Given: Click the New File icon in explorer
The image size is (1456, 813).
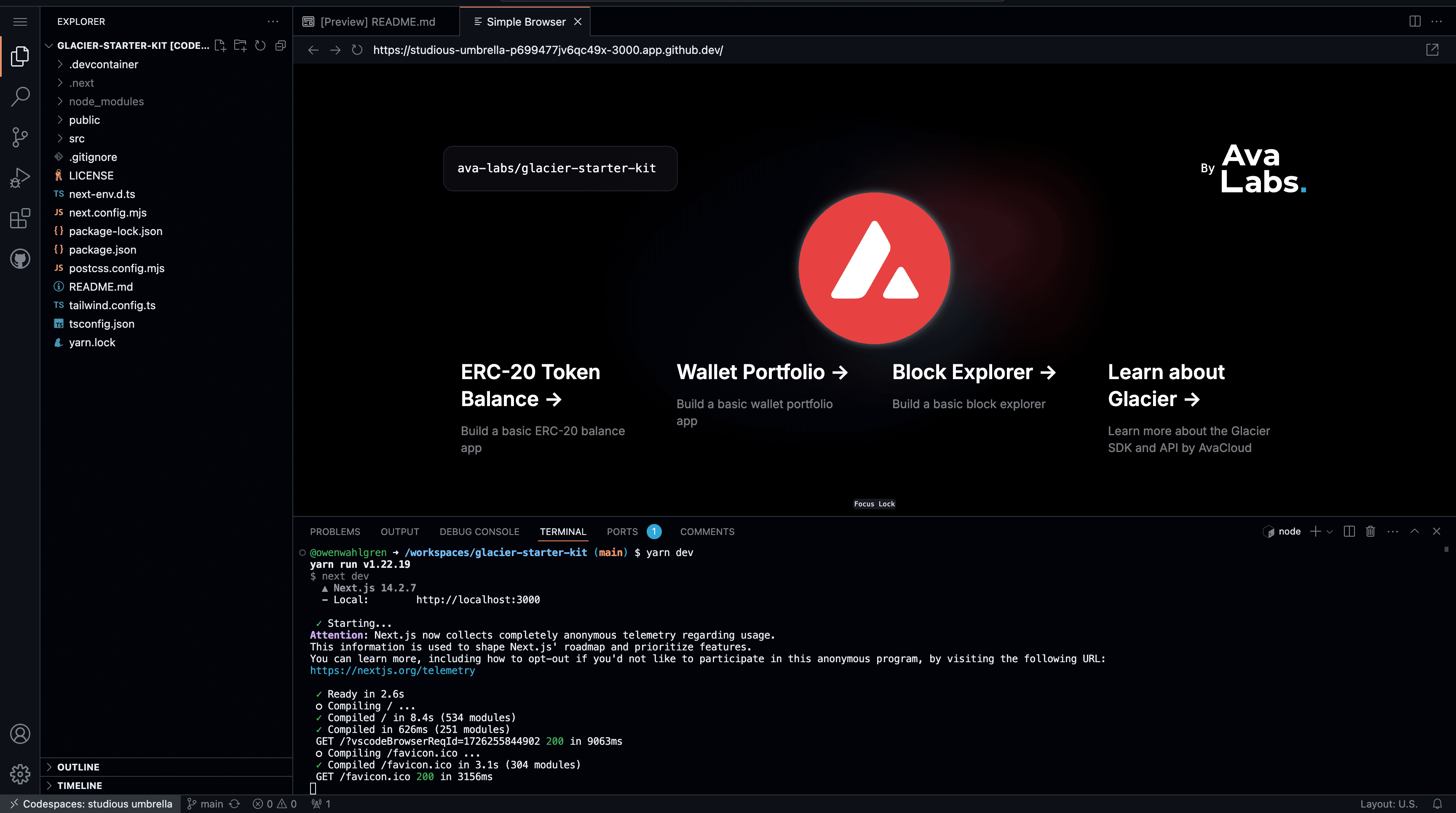Looking at the screenshot, I should coord(220,45).
